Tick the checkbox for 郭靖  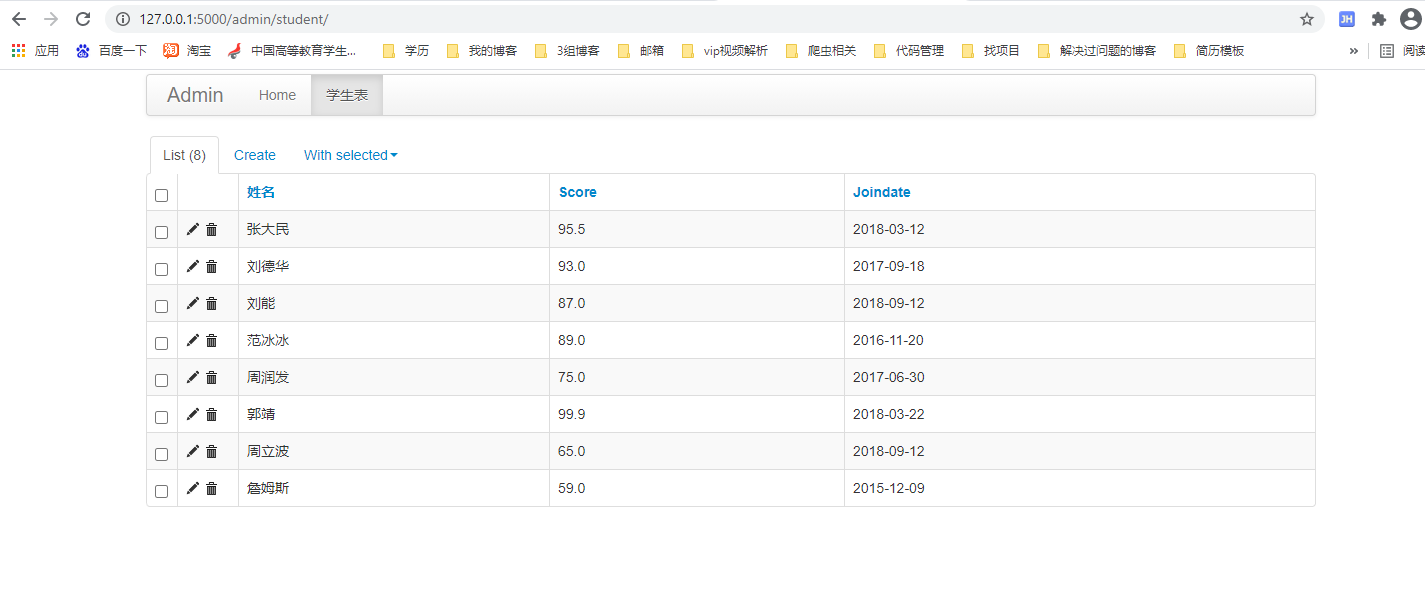coord(161,417)
